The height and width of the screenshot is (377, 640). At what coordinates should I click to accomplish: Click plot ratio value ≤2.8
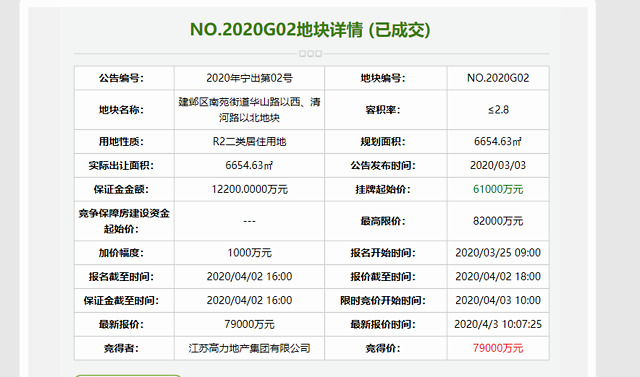tap(498, 110)
